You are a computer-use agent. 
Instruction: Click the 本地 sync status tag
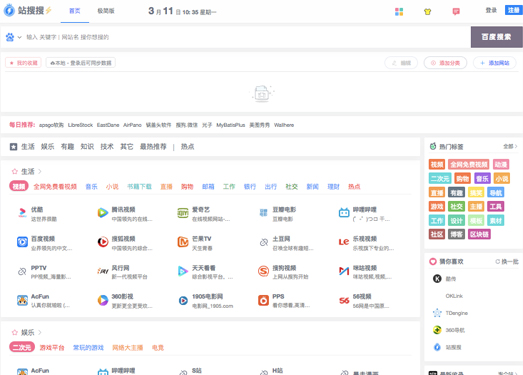pyautogui.click(x=81, y=63)
